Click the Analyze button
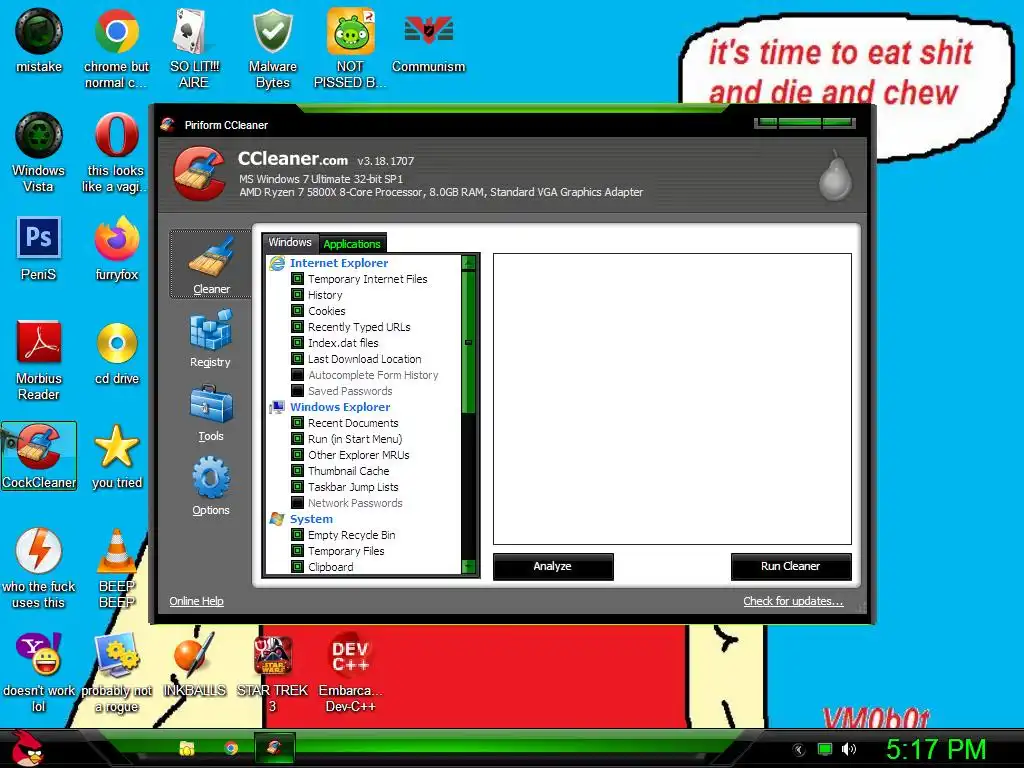 pos(552,566)
